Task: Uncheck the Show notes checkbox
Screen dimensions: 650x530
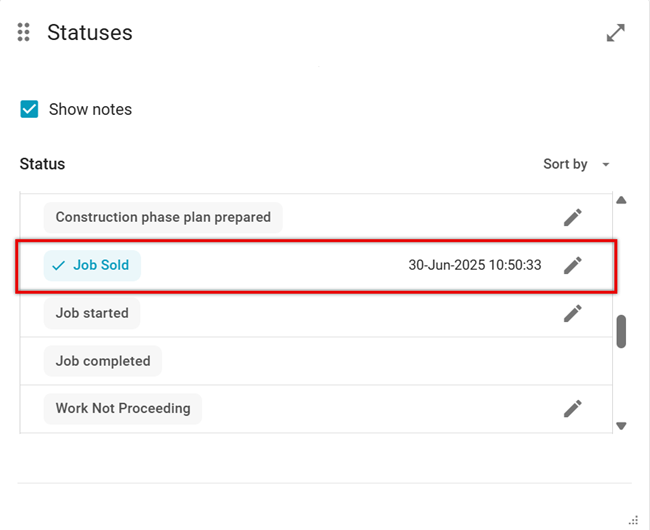Action: pyautogui.click(x=30, y=109)
